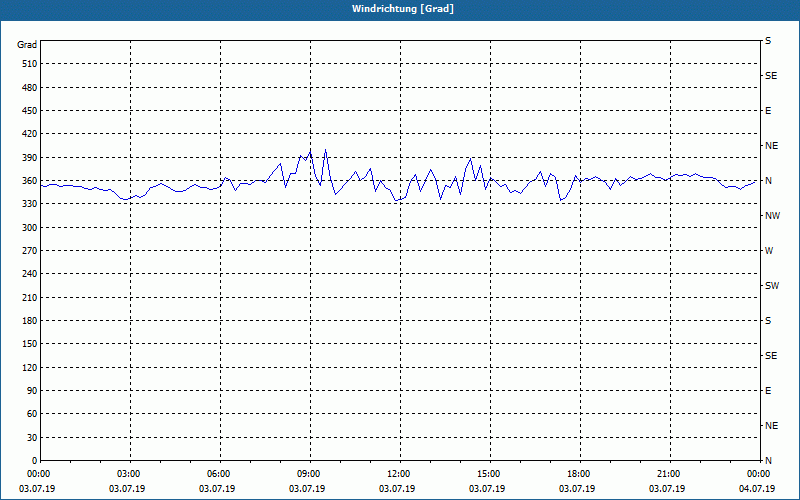Click the 'Grad' axis unit label
The height and width of the screenshot is (500, 800).
coord(27,45)
